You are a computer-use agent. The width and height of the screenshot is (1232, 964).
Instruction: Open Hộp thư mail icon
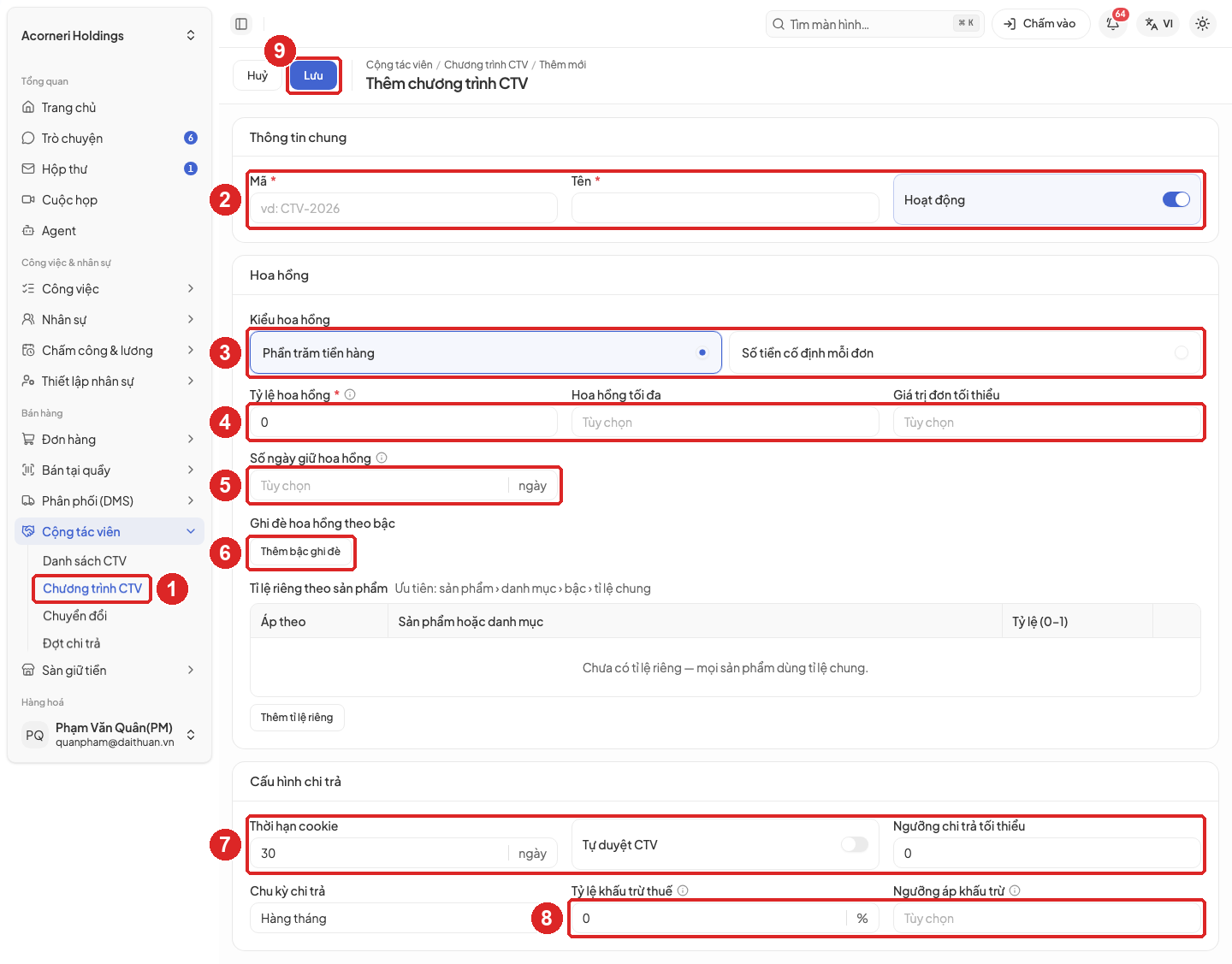28,169
